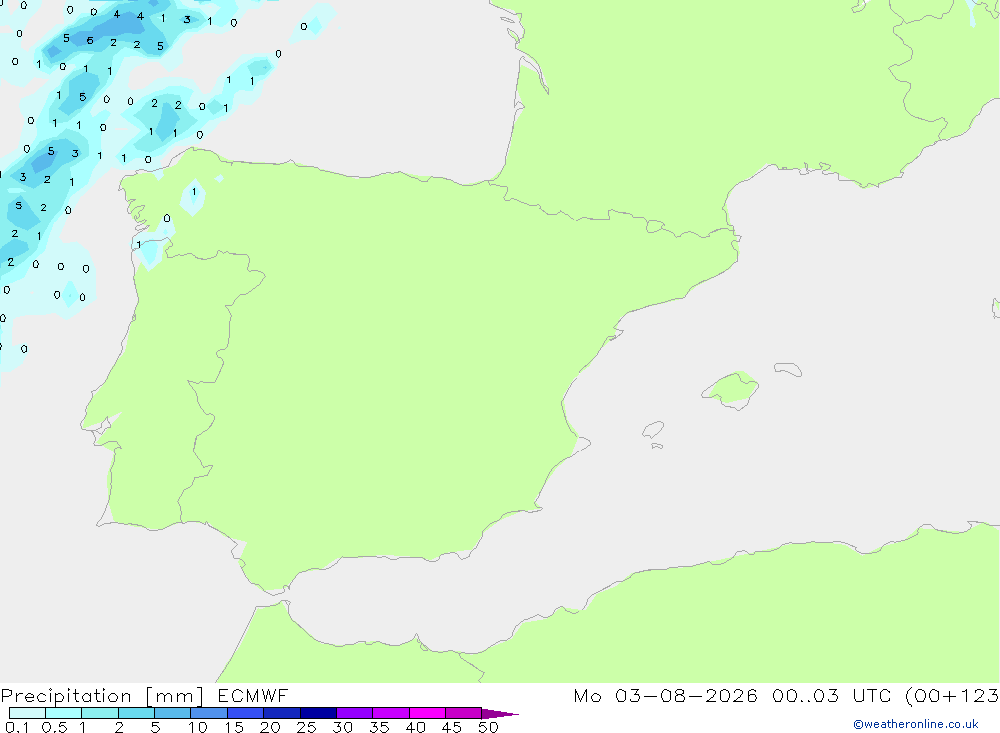Select the 40 to 45 legend color swatch
Screen dimensions: 1000x733
click(x=427, y=713)
